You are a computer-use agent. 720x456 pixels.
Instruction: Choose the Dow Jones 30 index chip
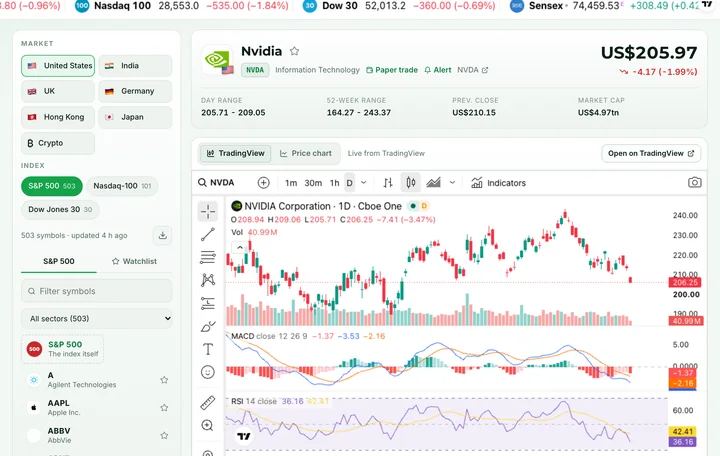tap(60, 209)
